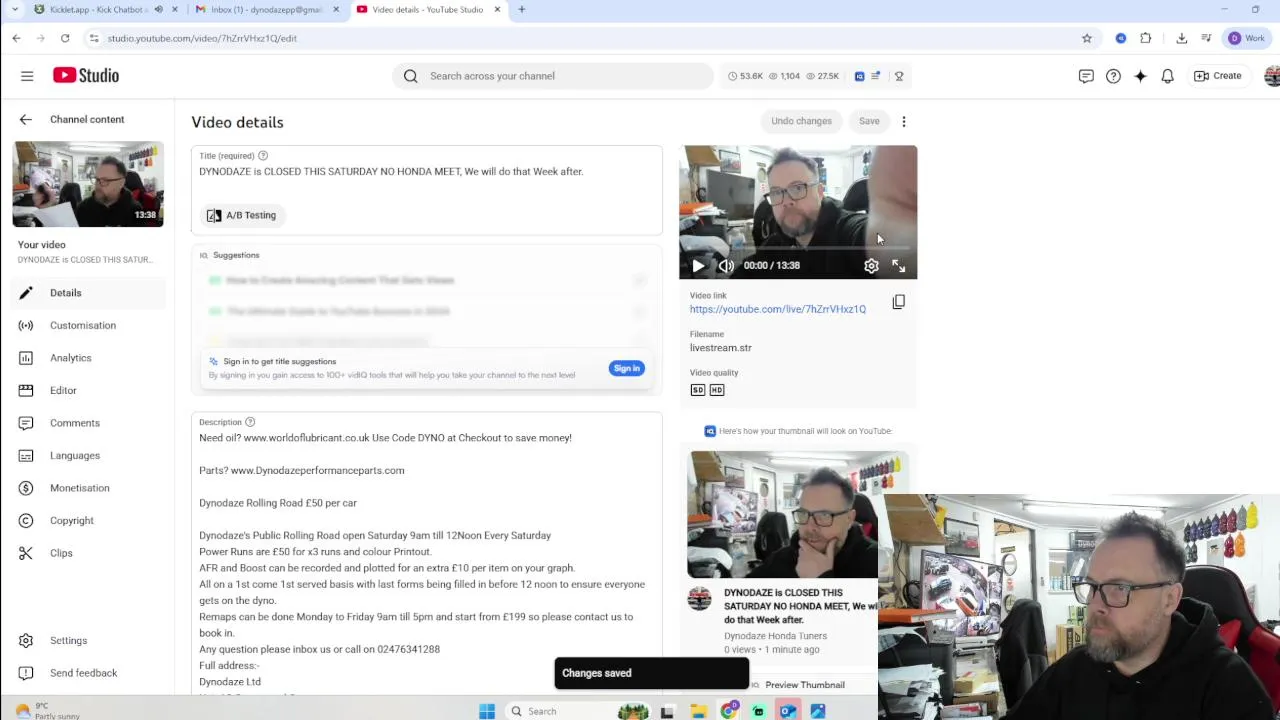This screenshot has width=1280, height=720.
Task: Open Clips in the sidebar
Action: [x=87, y=553]
